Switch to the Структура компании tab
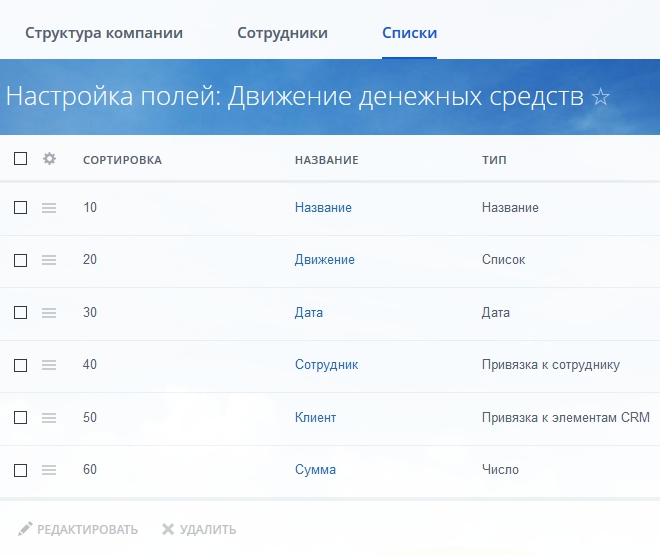Image resolution: width=660 pixels, height=555 pixels. tap(104, 33)
